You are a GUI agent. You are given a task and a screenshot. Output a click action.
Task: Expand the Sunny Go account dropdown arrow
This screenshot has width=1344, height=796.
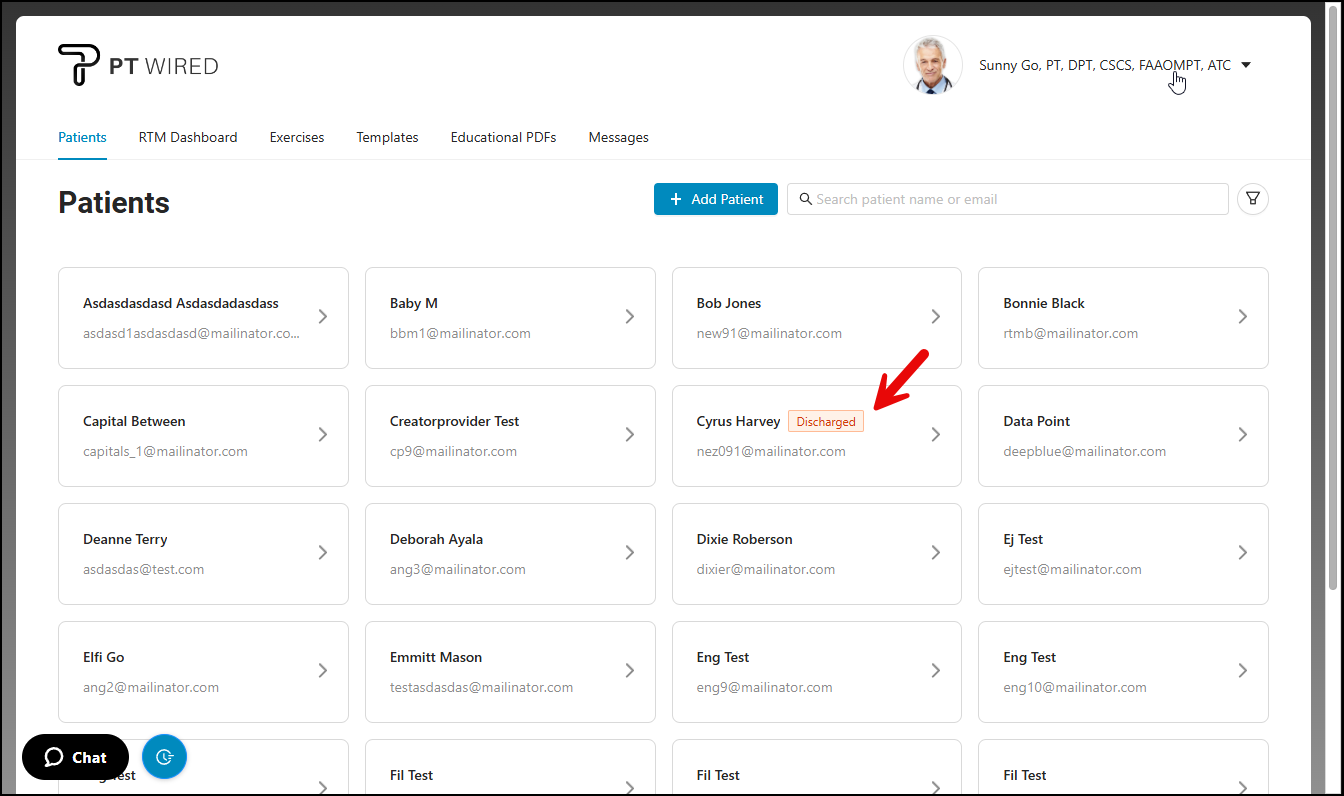tap(1246, 66)
